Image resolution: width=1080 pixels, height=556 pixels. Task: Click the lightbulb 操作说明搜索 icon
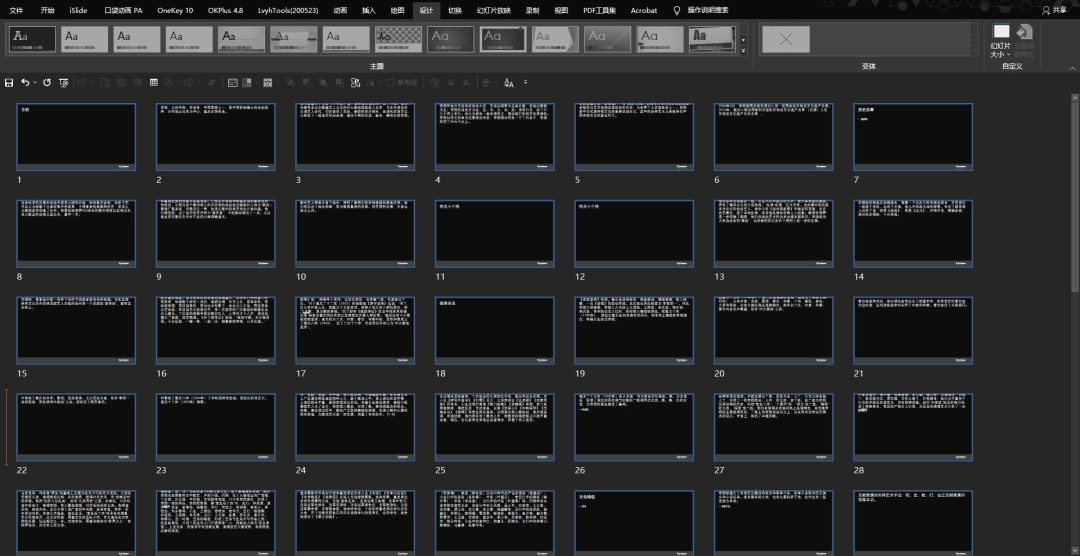click(x=676, y=10)
